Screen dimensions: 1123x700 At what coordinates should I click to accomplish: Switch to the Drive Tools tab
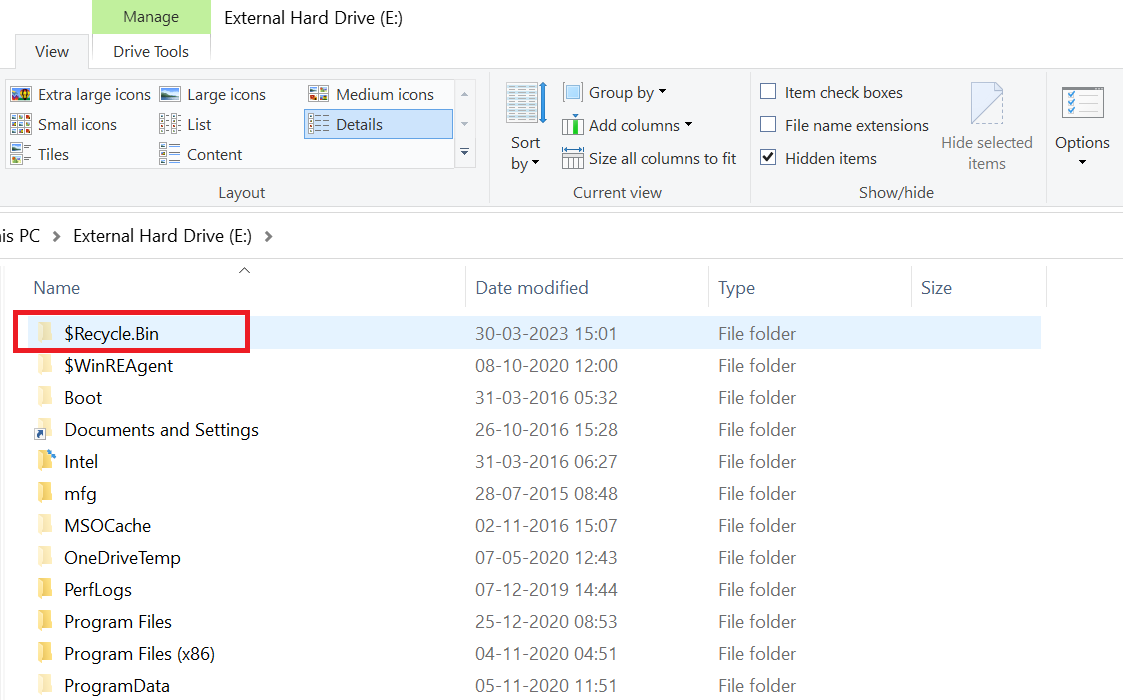coord(150,51)
